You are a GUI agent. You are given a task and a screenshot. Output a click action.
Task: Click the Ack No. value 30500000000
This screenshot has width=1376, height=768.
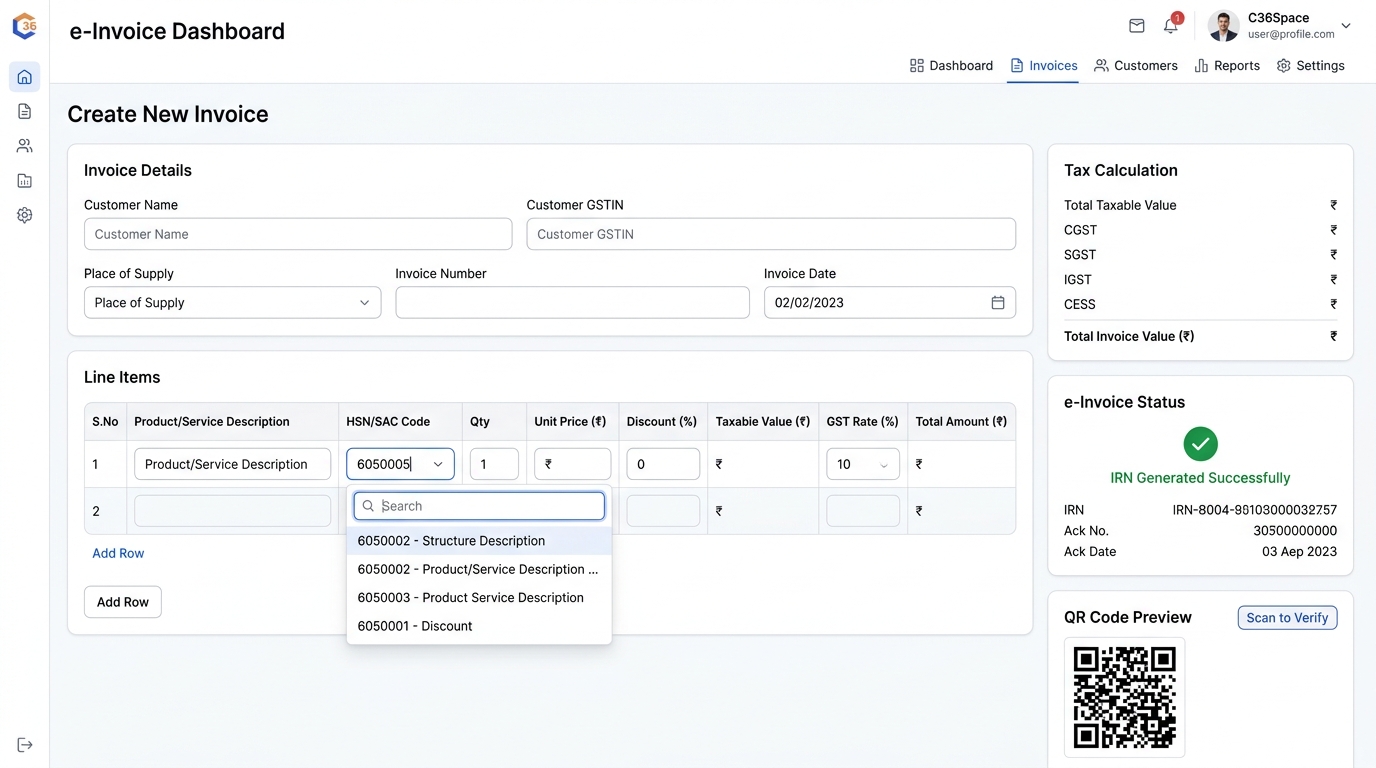tap(1295, 531)
